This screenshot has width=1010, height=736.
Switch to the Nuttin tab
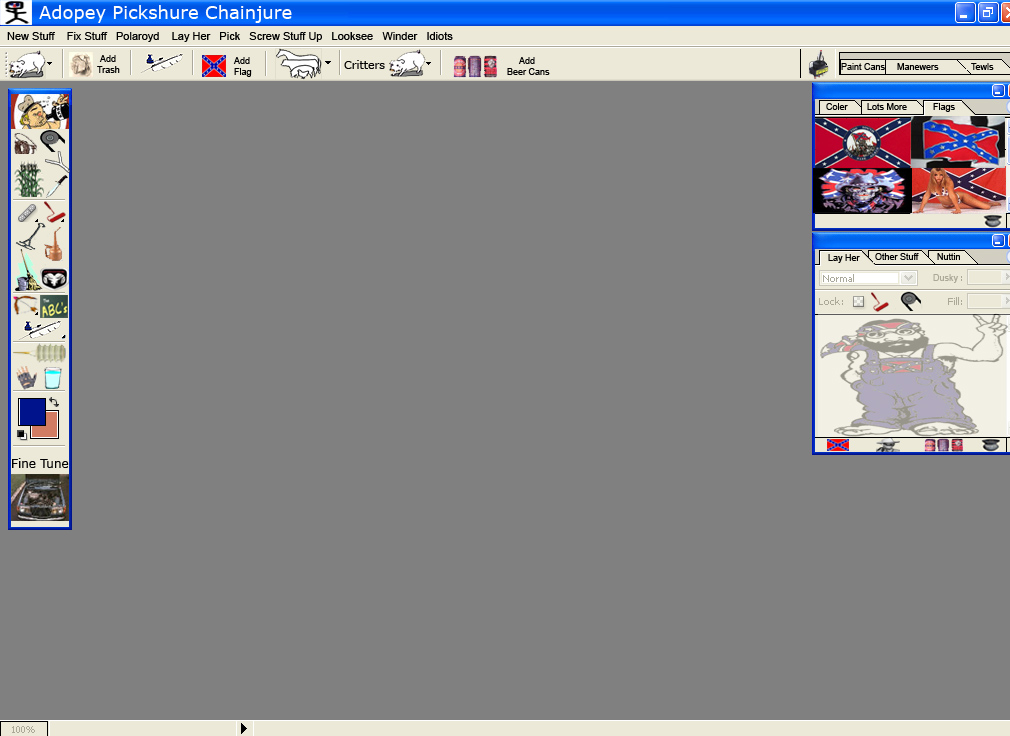948,257
